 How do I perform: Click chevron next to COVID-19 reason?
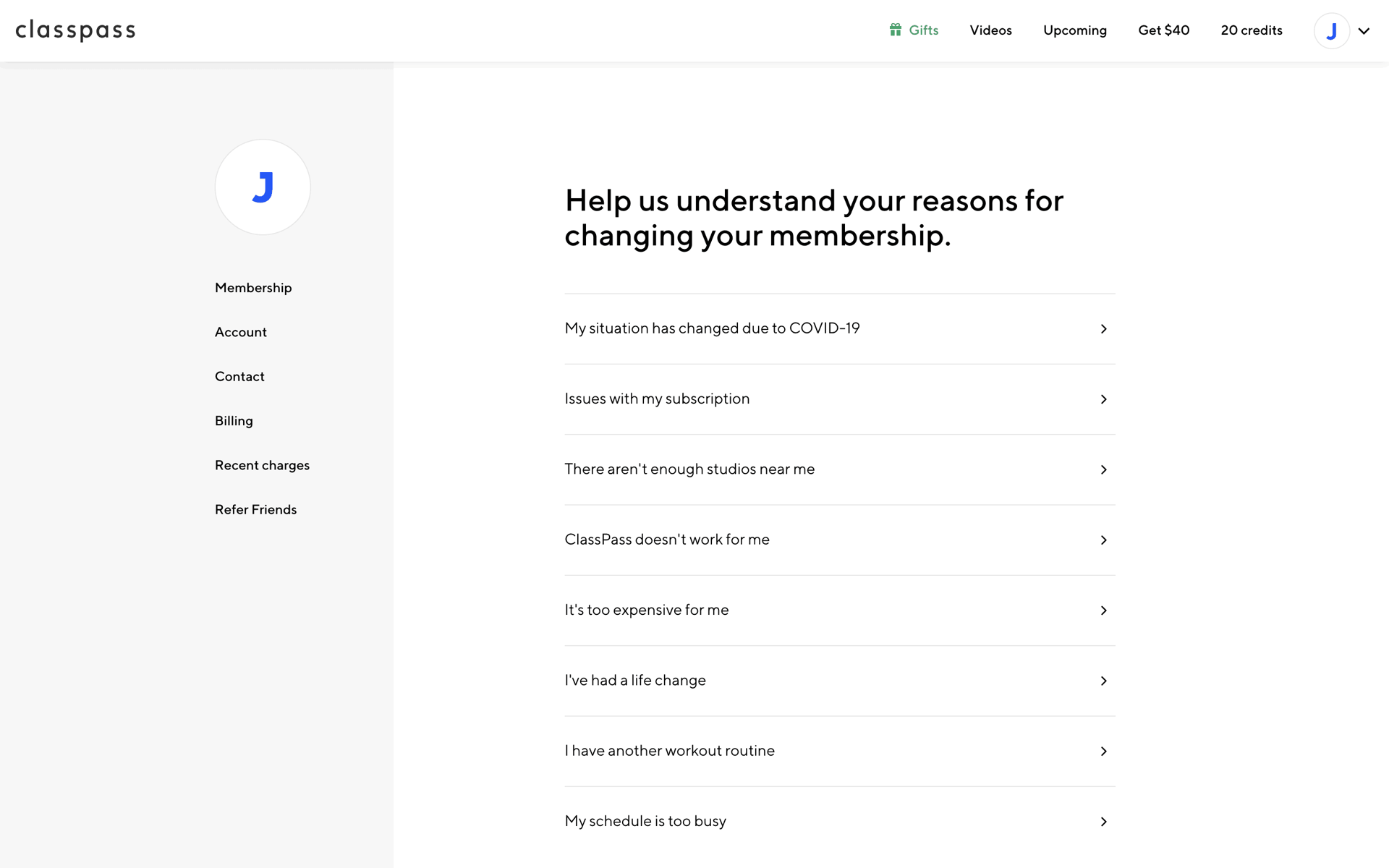(x=1103, y=329)
